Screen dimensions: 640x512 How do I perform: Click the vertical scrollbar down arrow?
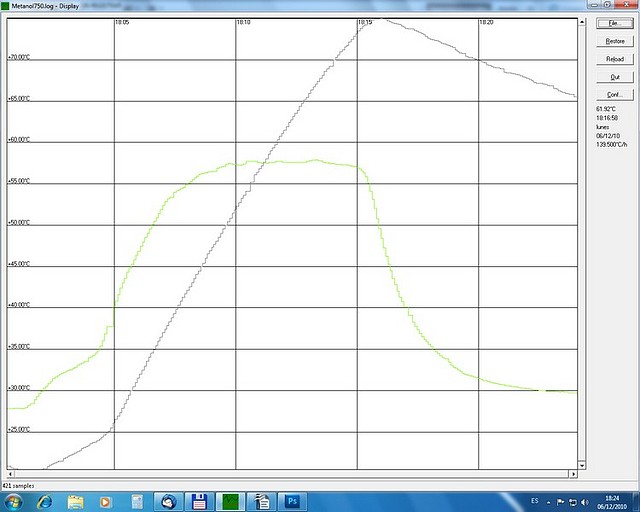[582, 465]
